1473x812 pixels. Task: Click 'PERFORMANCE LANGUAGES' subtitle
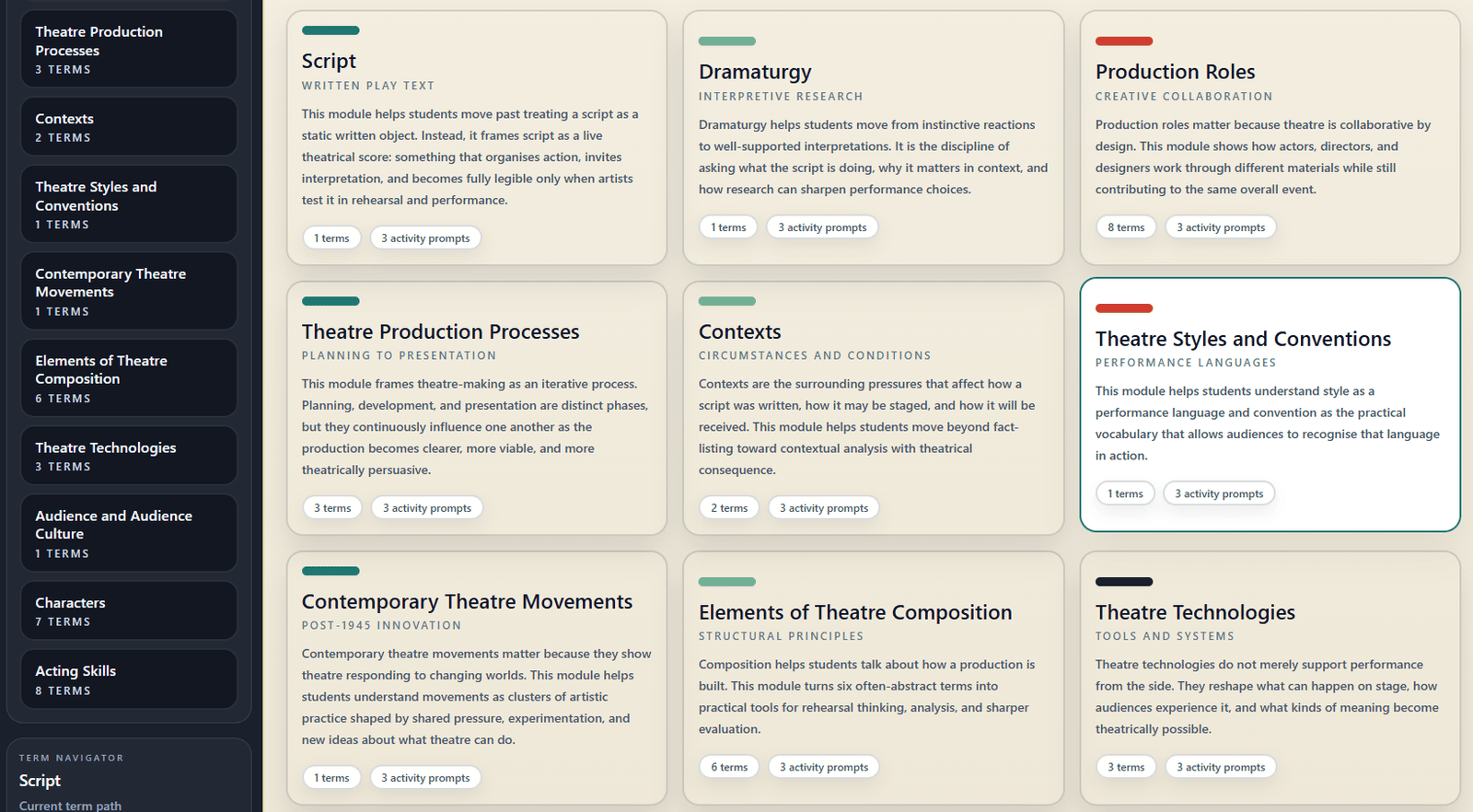pyautogui.click(x=1186, y=363)
